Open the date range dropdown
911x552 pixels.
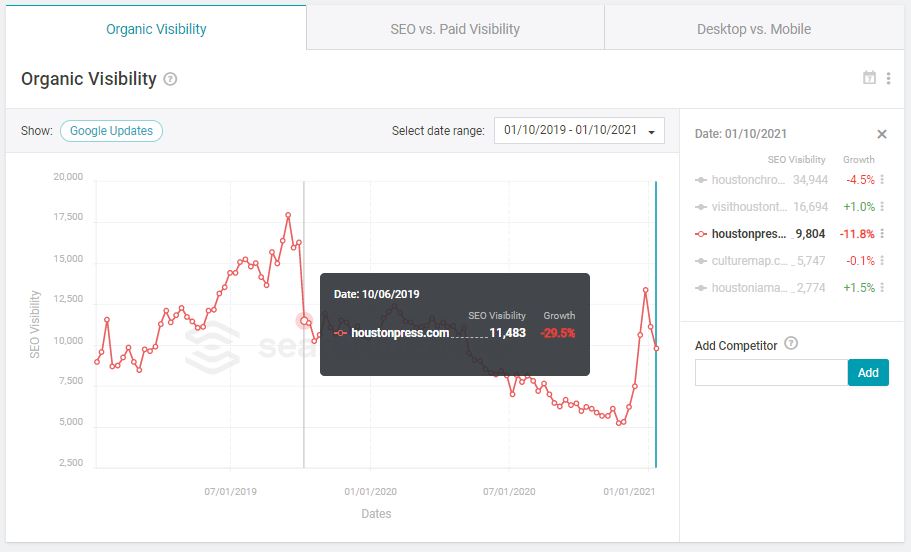tap(579, 131)
